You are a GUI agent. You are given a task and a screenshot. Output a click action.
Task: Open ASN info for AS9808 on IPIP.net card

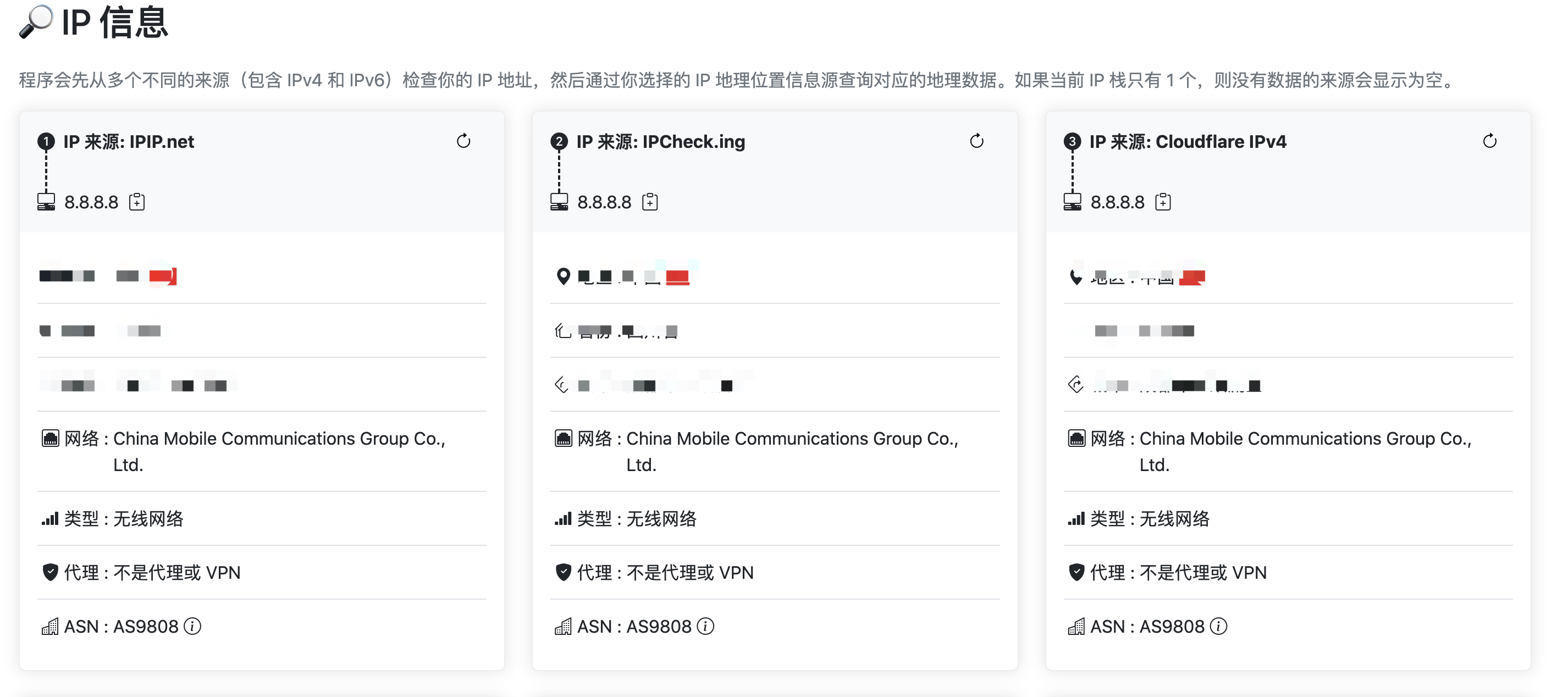click(193, 627)
